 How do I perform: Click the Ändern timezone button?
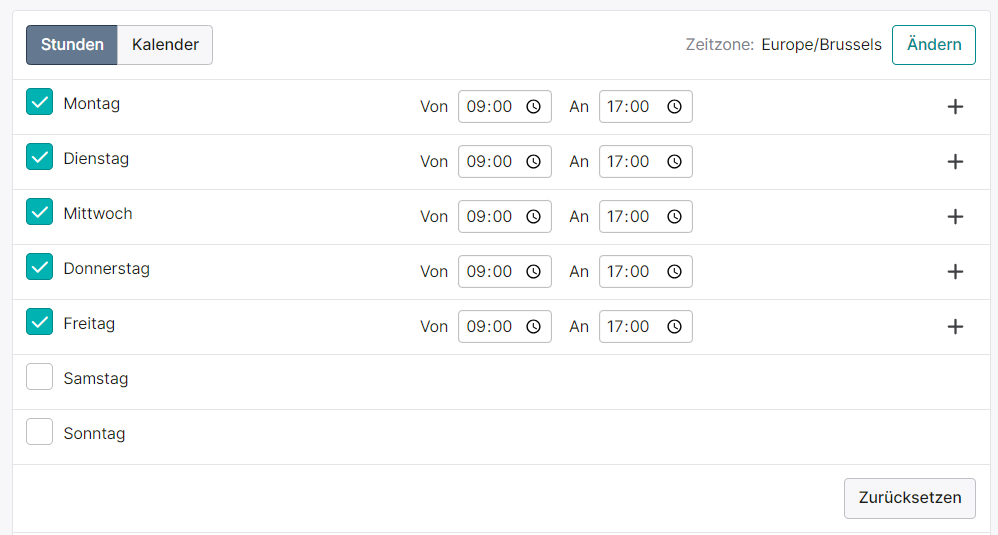(x=934, y=45)
